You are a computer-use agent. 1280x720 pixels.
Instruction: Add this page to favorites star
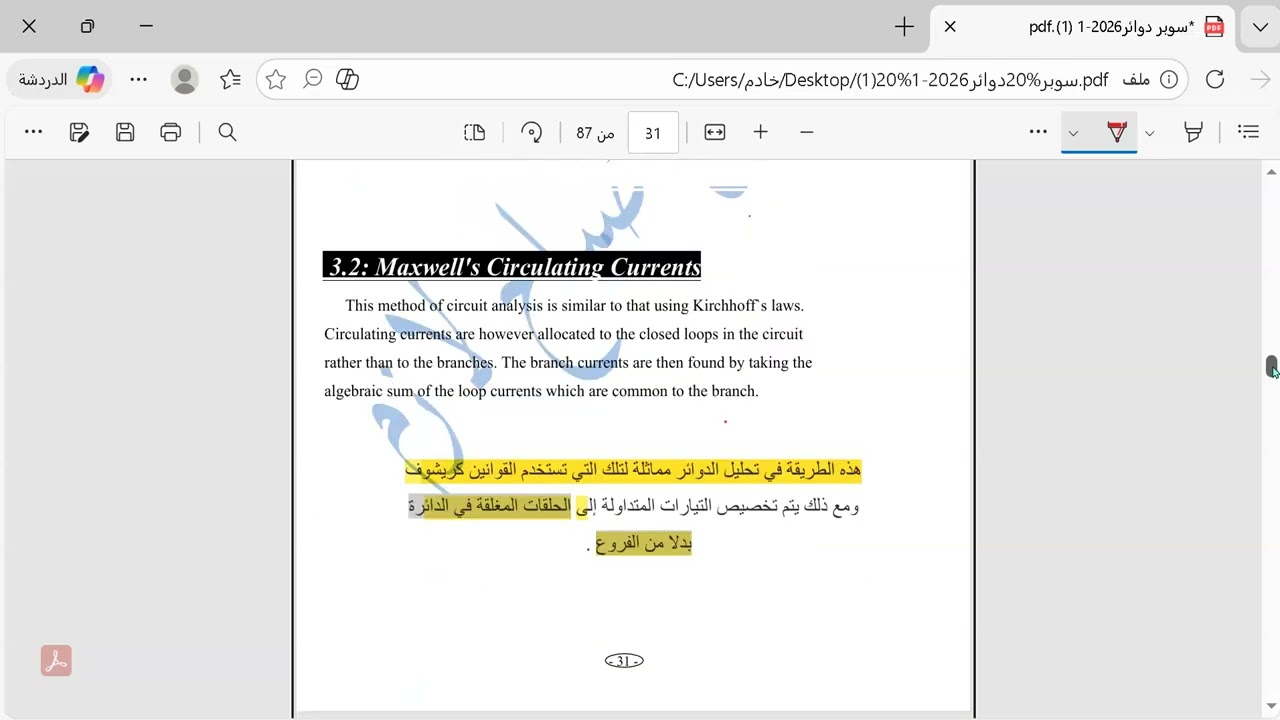(276, 79)
